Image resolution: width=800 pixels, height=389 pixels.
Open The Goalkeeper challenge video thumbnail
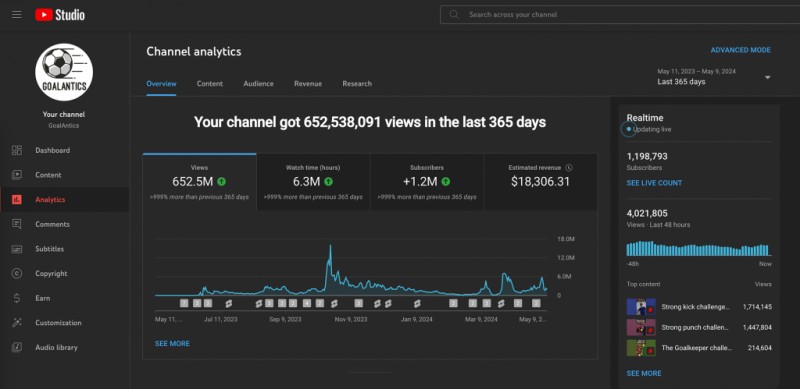641,348
